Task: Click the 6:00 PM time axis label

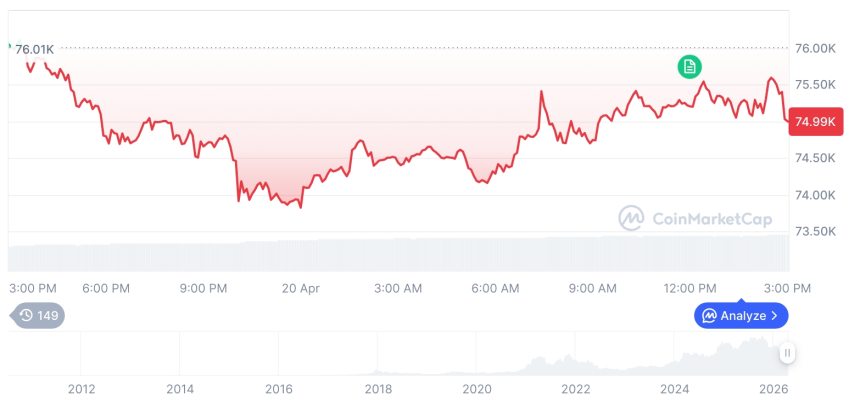Action: pos(106,288)
